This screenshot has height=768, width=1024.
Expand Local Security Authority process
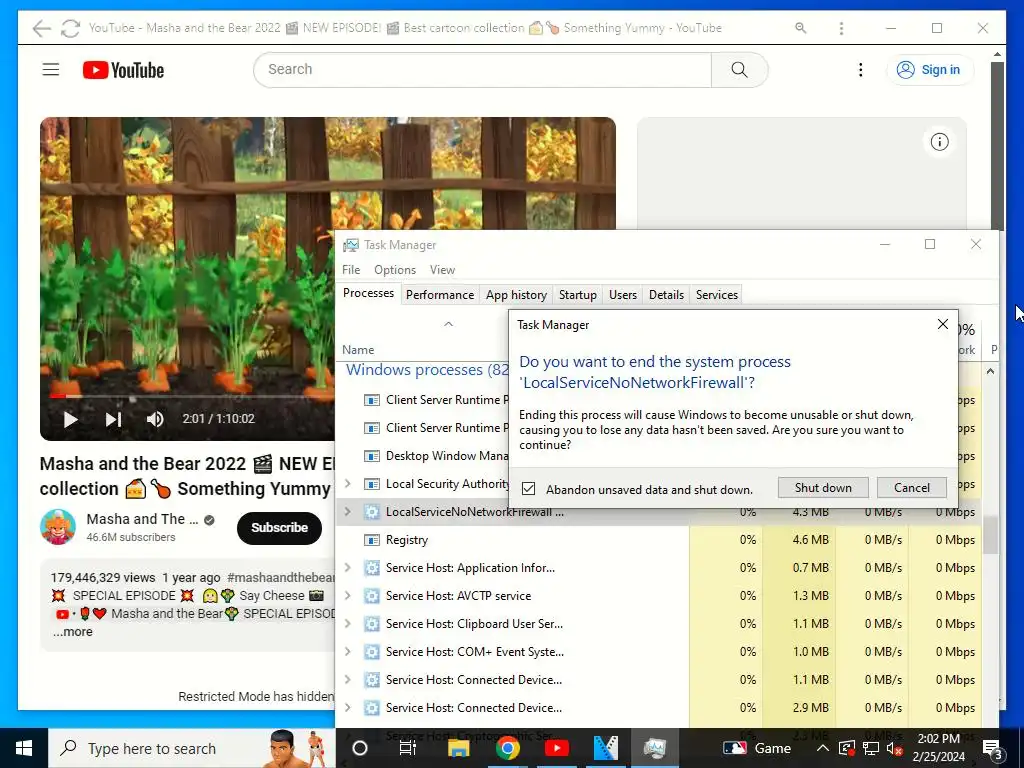(x=347, y=484)
